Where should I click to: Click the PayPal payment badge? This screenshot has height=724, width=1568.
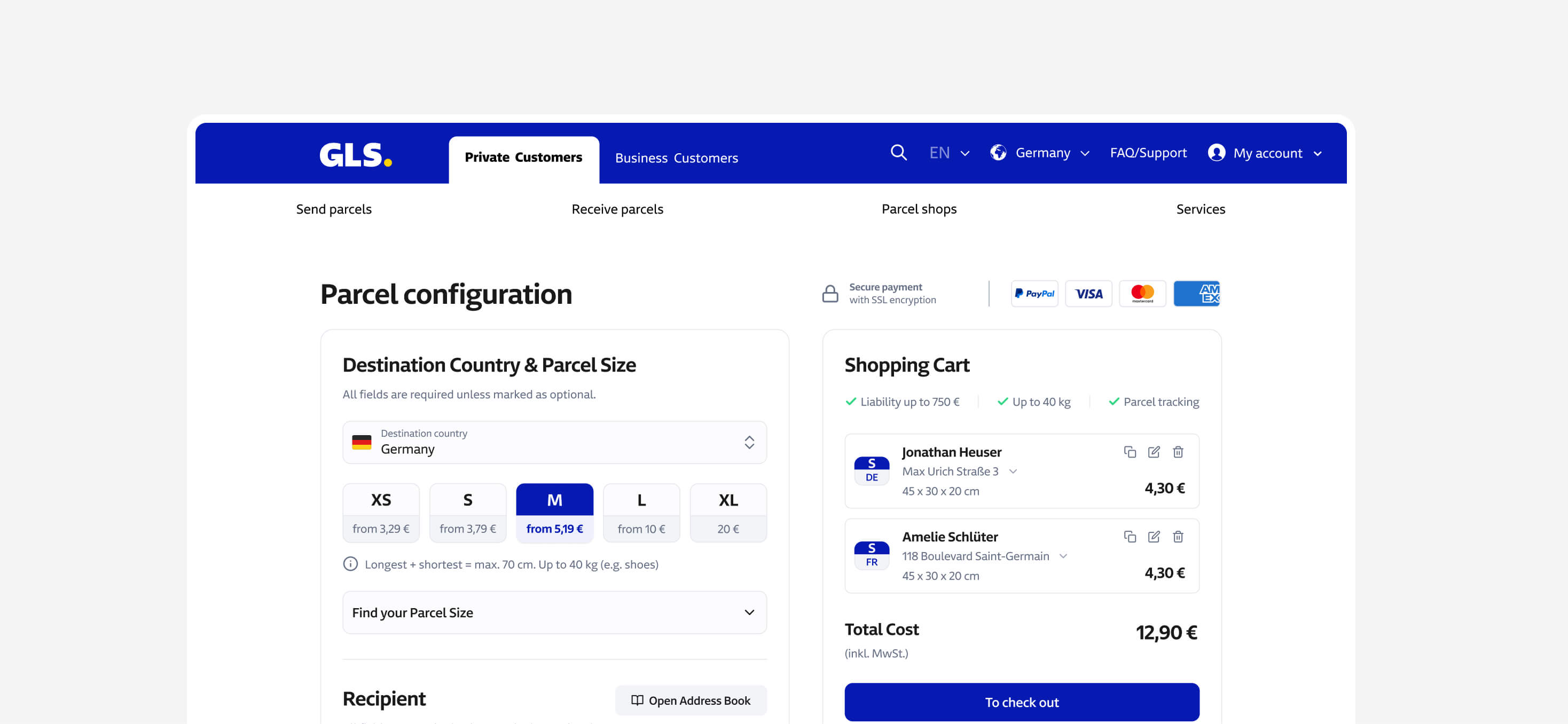pyautogui.click(x=1034, y=293)
